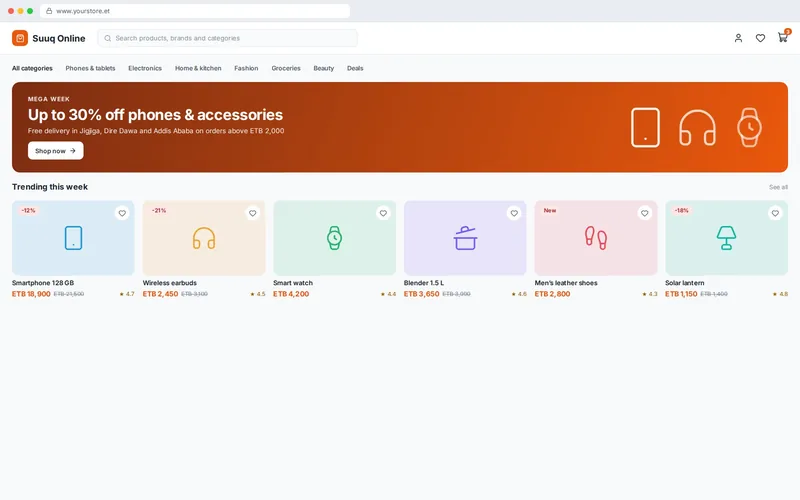This screenshot has width=800, height=500.
Task: Go to Beauty category
Action: [x=323, y=68]
